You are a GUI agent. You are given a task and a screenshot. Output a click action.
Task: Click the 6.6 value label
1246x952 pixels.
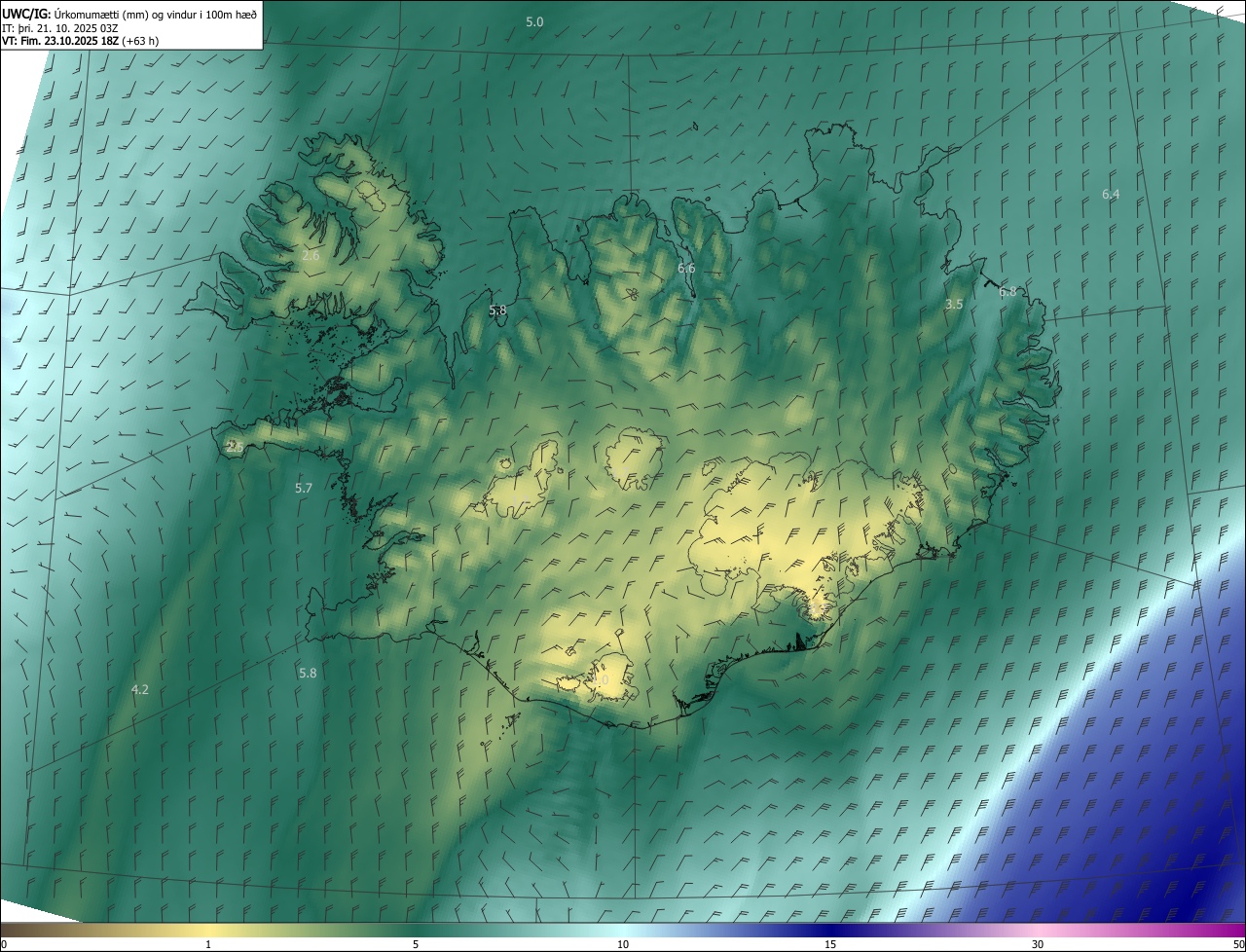[686, 269]
